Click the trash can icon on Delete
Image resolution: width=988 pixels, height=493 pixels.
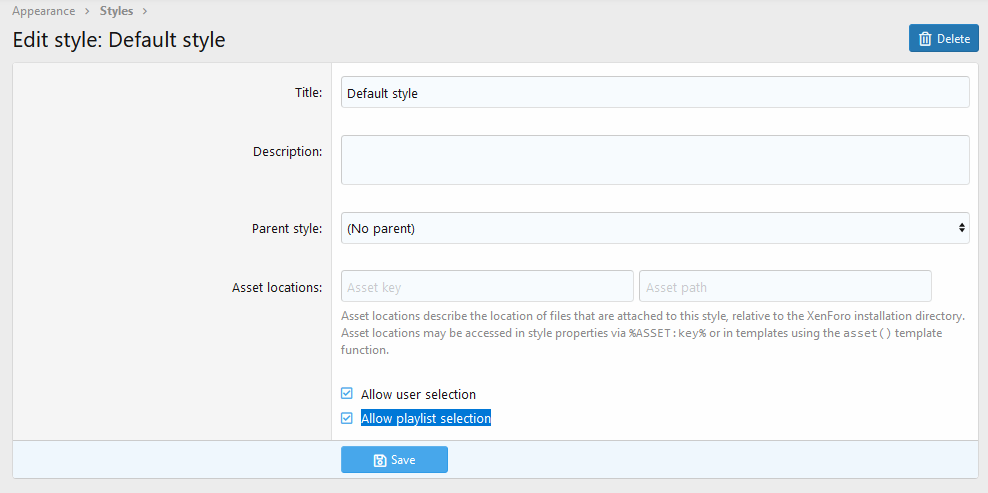point(925,38)
